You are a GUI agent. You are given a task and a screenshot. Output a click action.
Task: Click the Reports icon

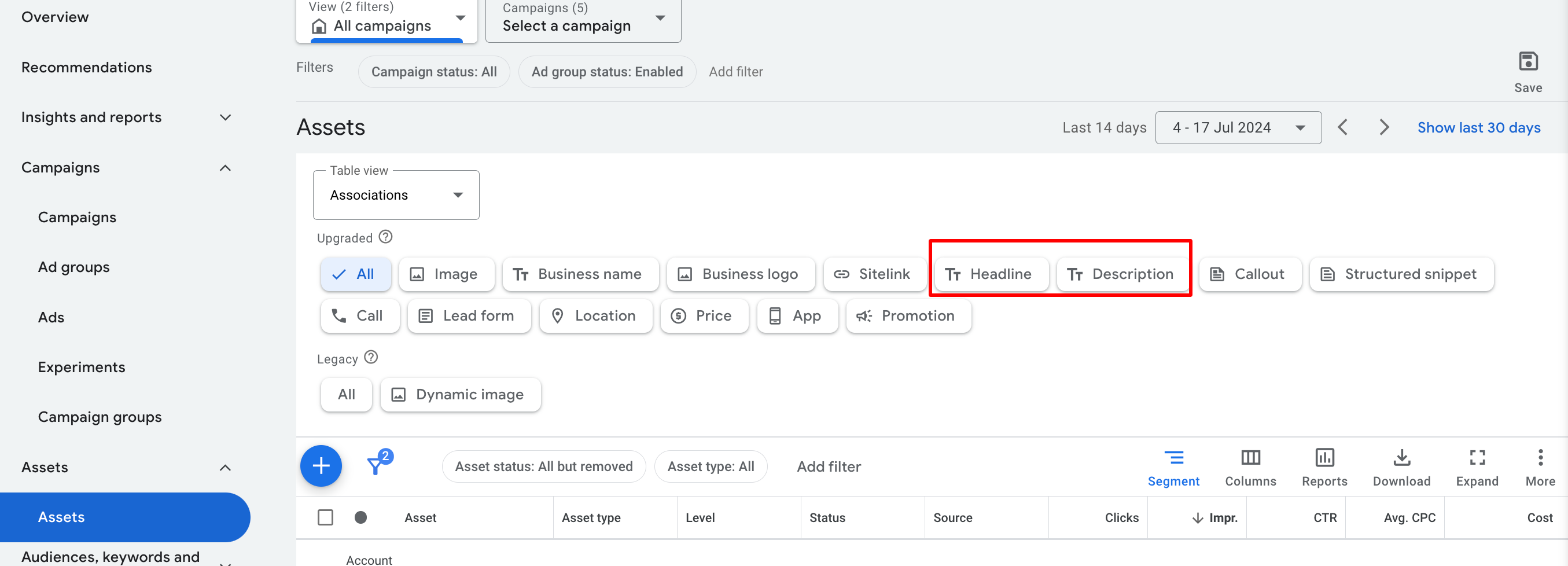[1324, 458]
